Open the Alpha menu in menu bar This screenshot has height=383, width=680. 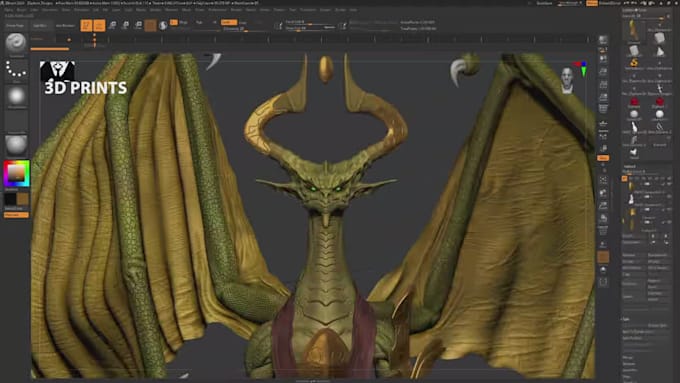pyautogui.click(x=8, y=10)
